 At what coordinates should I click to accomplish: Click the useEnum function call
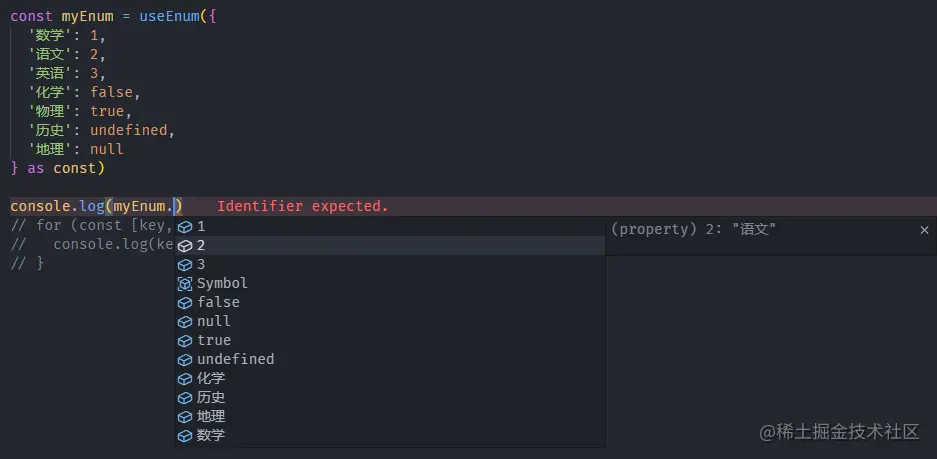(x=169, y=16)
